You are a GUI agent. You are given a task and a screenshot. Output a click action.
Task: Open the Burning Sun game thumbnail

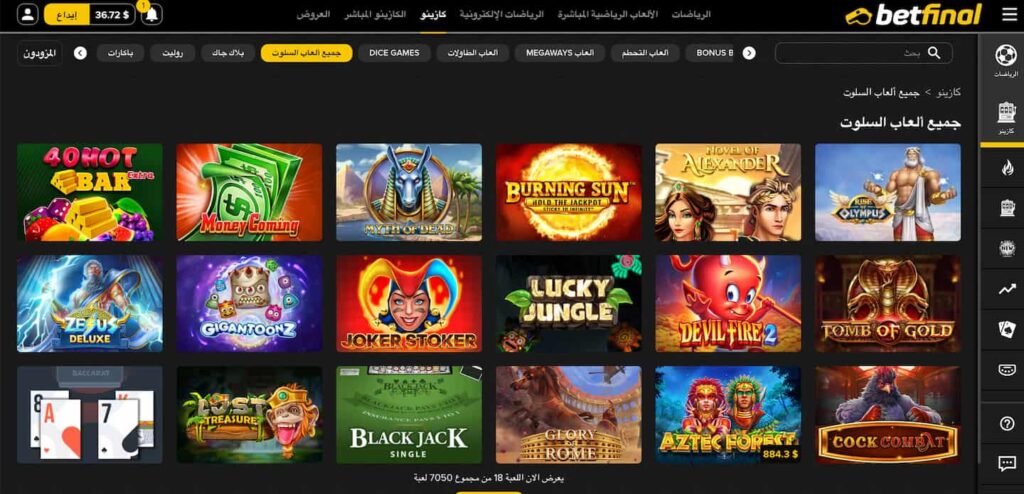pyautogui.click(x=568, y=192)
